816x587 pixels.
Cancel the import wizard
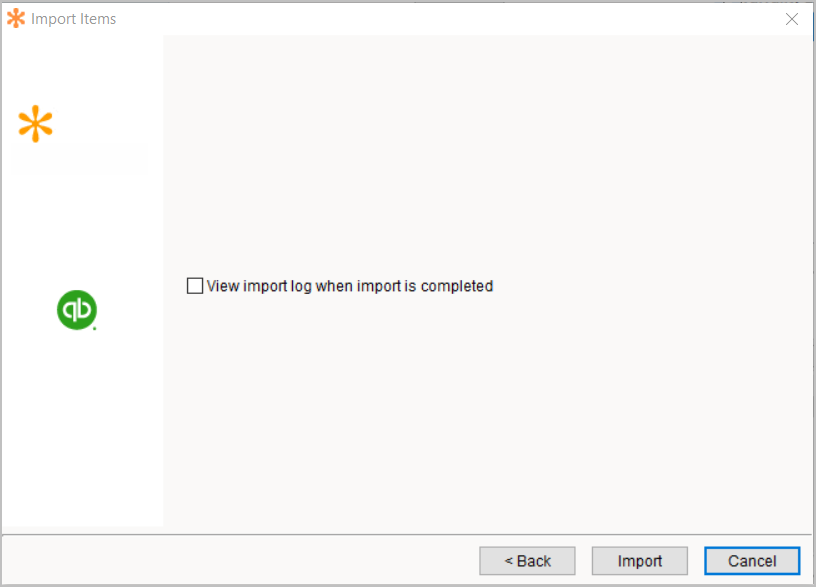[x=752, y=560]
